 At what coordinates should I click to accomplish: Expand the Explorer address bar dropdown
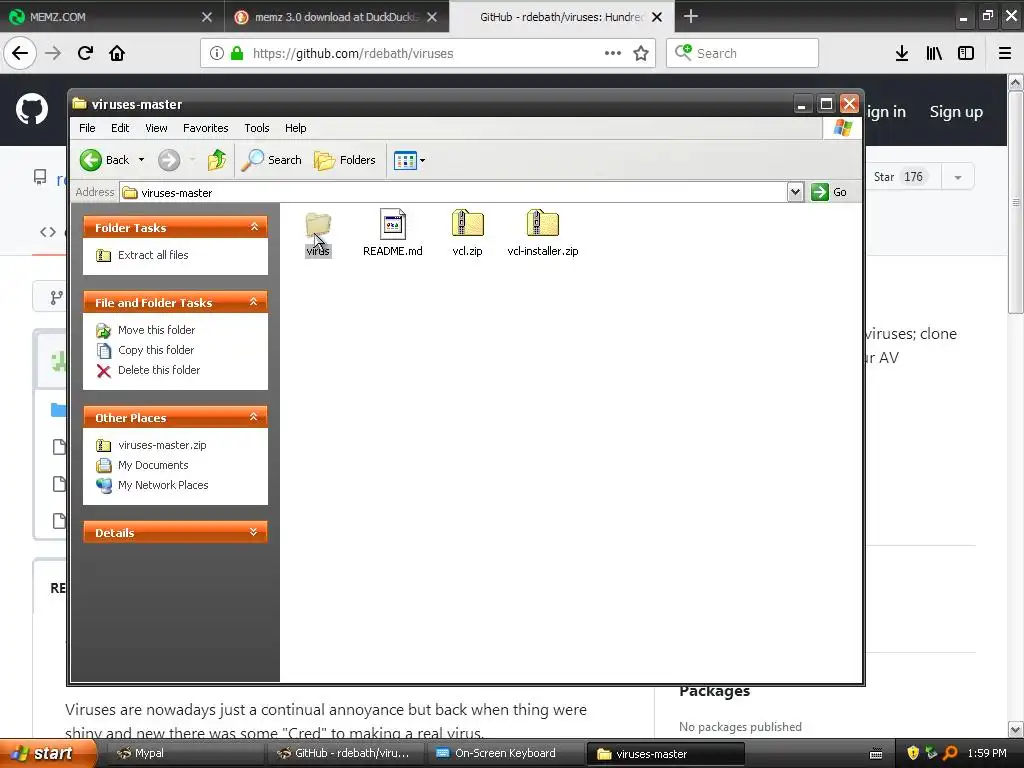click(795, 192)
